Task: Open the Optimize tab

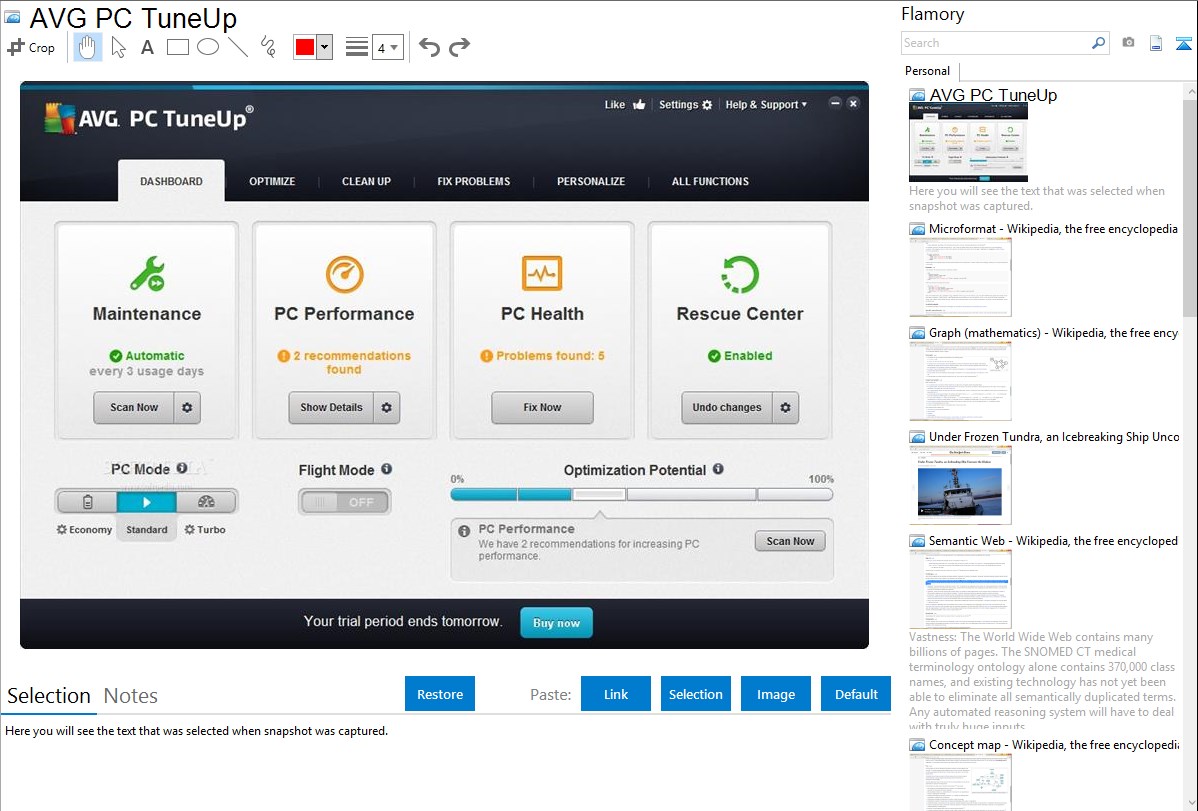Action: click(272, 181)
